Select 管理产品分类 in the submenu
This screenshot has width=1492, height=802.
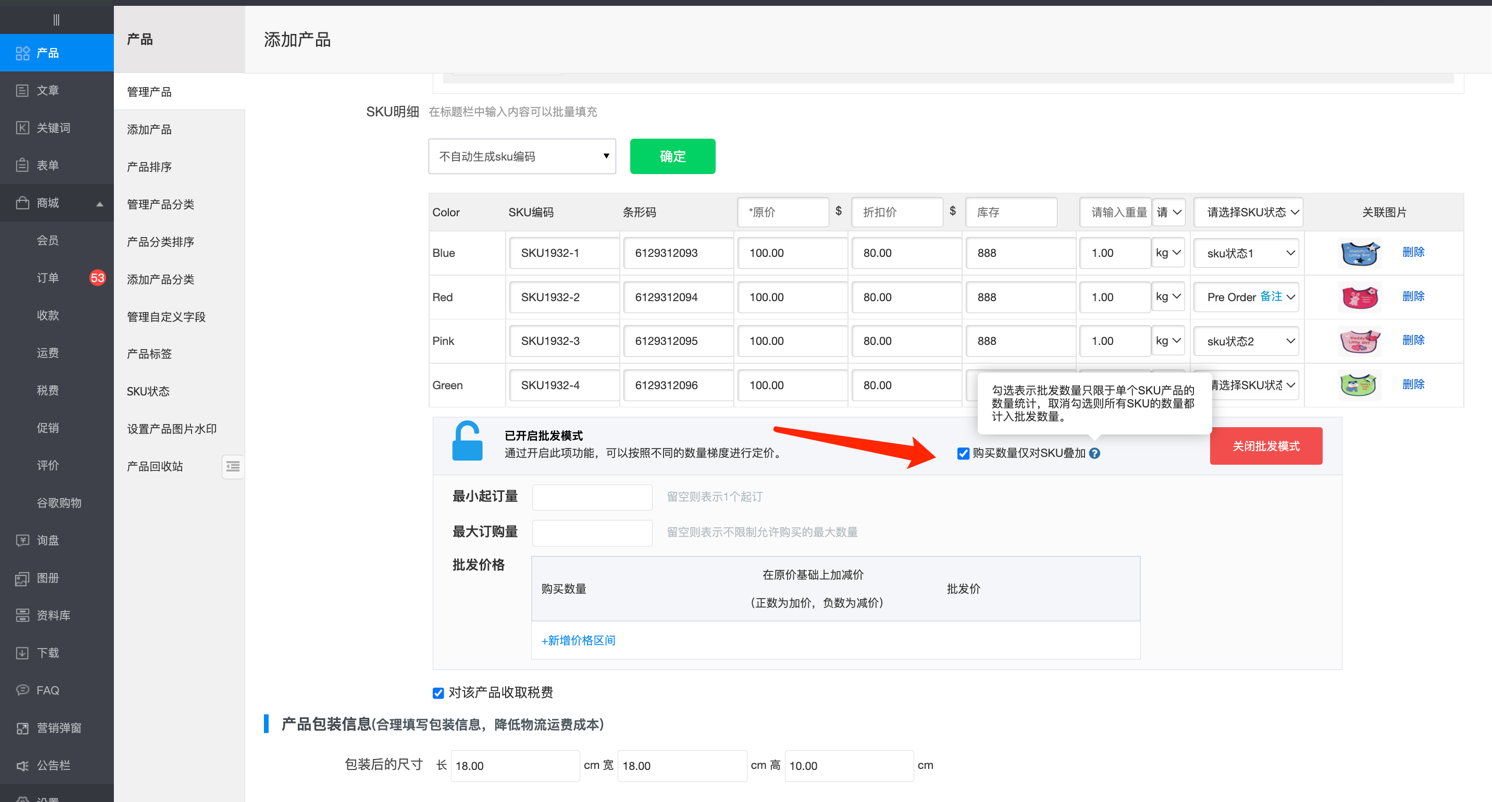click(160, 204)
